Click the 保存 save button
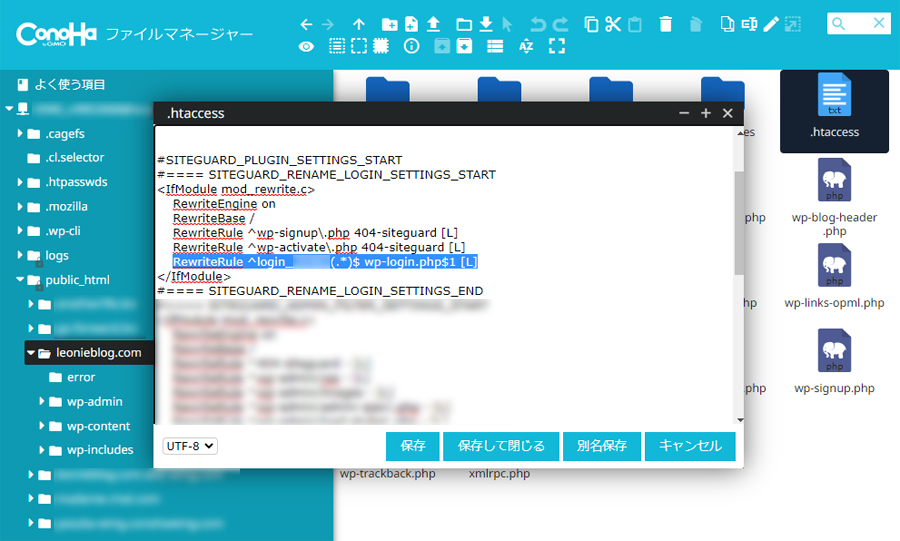900x541 pixels. pyautogui.click(x=413, y=446)
